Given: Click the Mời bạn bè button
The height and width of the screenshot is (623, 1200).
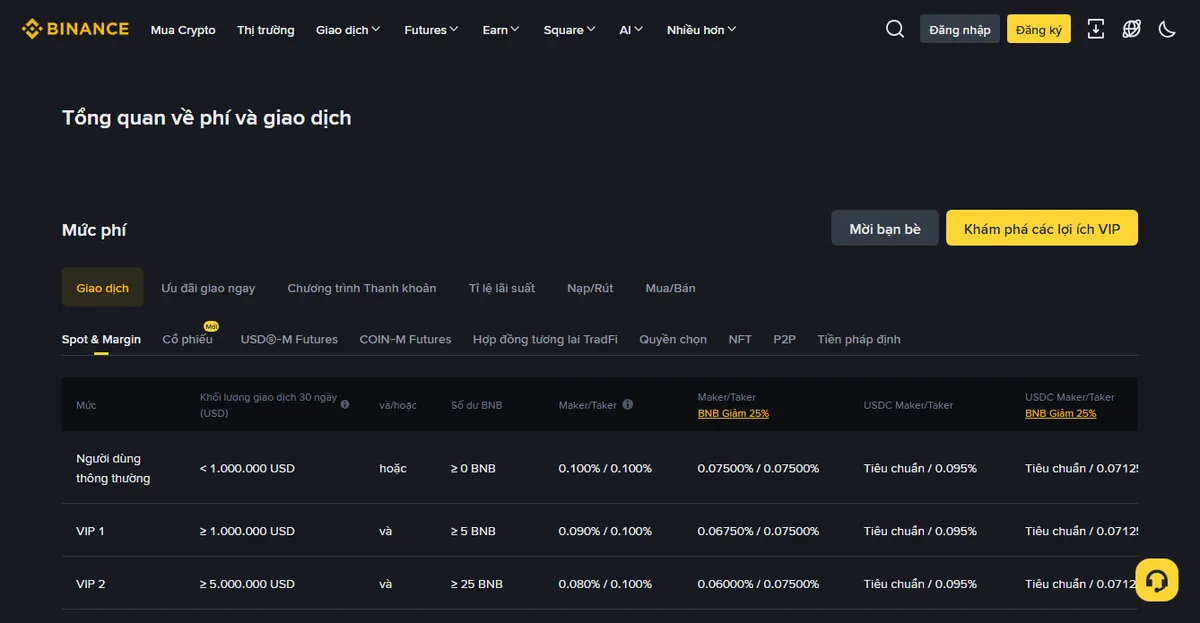Looking at the screenshot, I should point(885,228).
